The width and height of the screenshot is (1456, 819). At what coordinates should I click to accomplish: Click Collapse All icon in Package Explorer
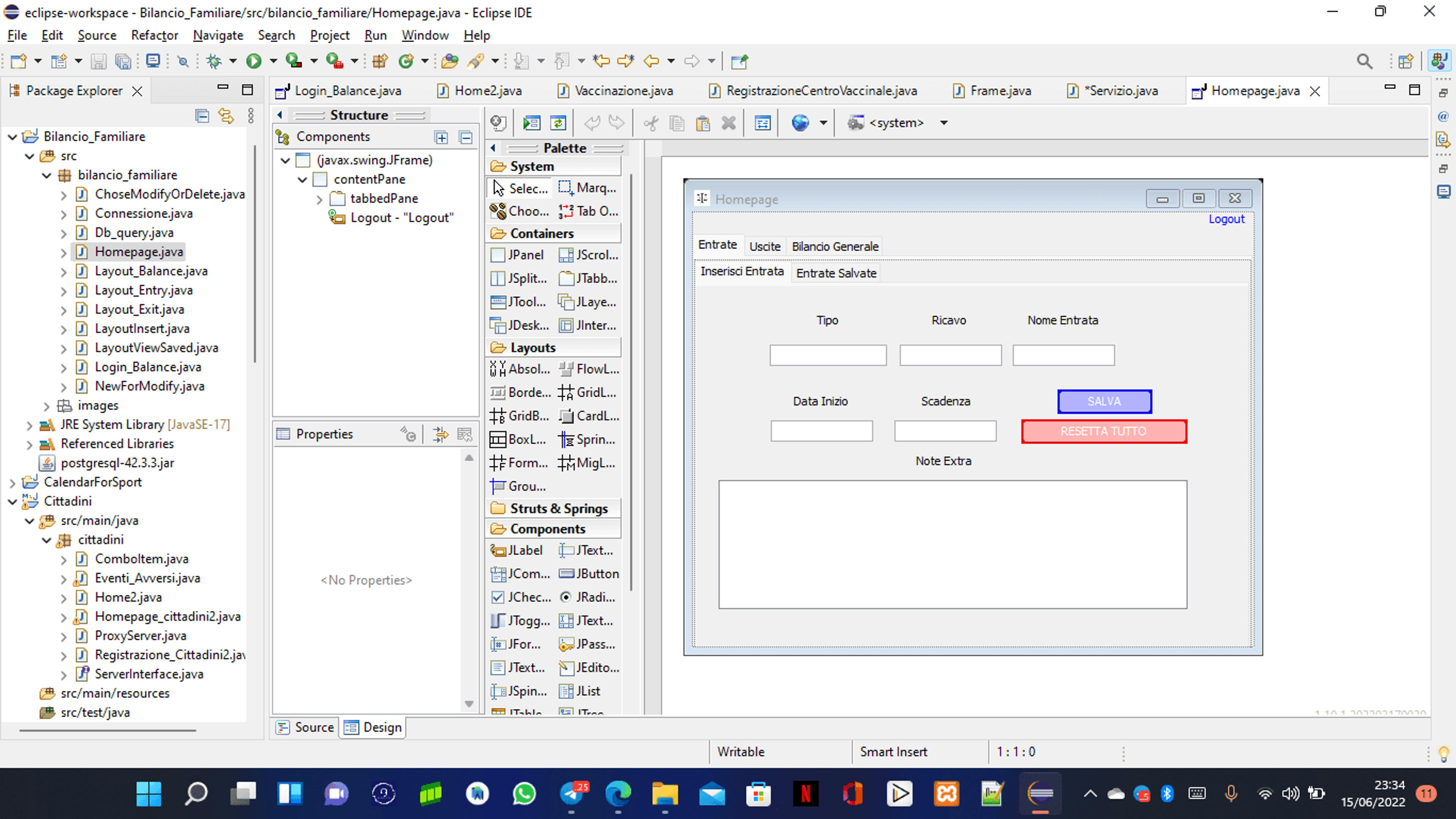tap(202, 116)
